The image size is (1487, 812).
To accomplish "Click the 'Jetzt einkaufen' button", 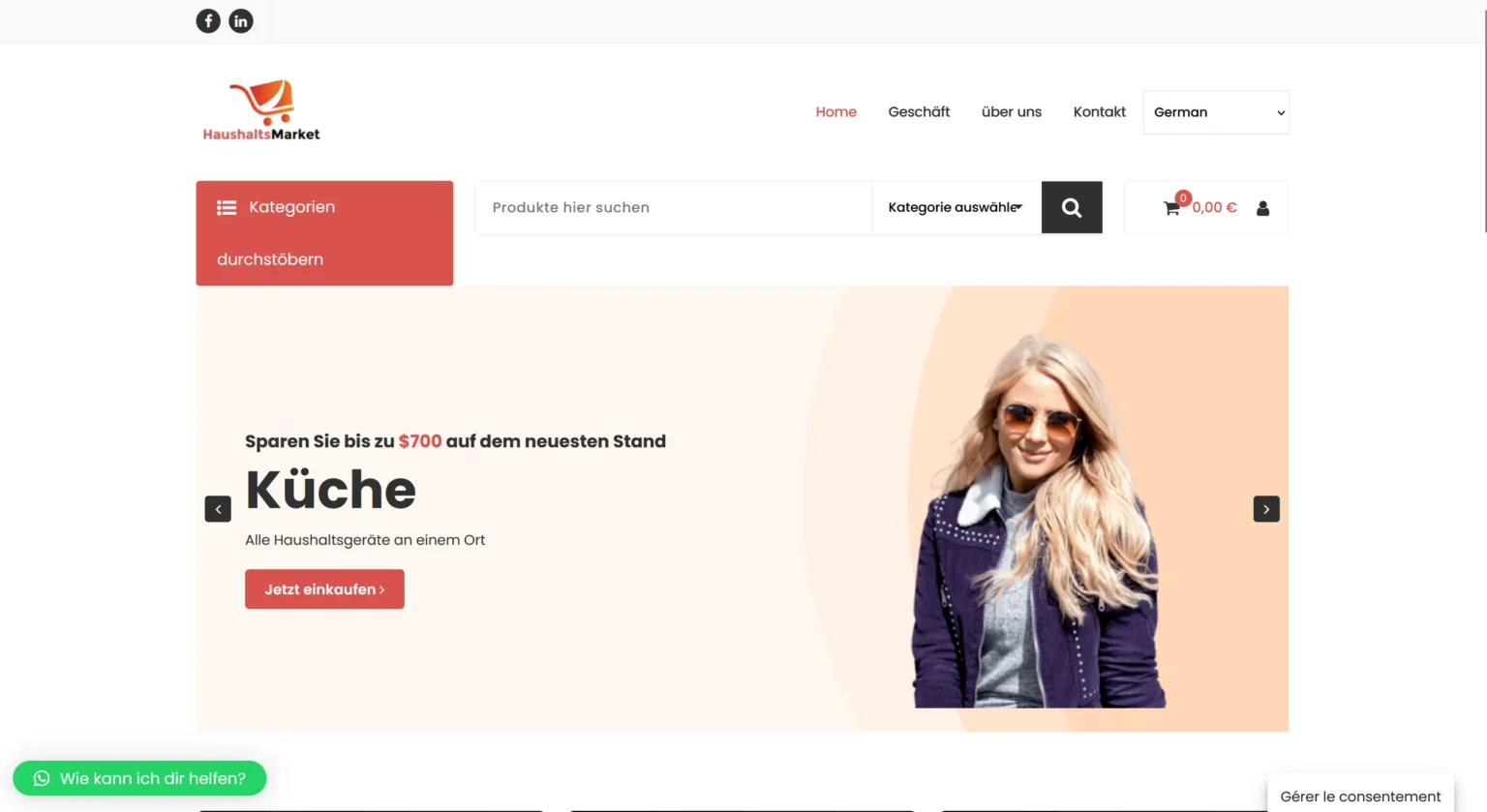I will click(x=324, y=589).
